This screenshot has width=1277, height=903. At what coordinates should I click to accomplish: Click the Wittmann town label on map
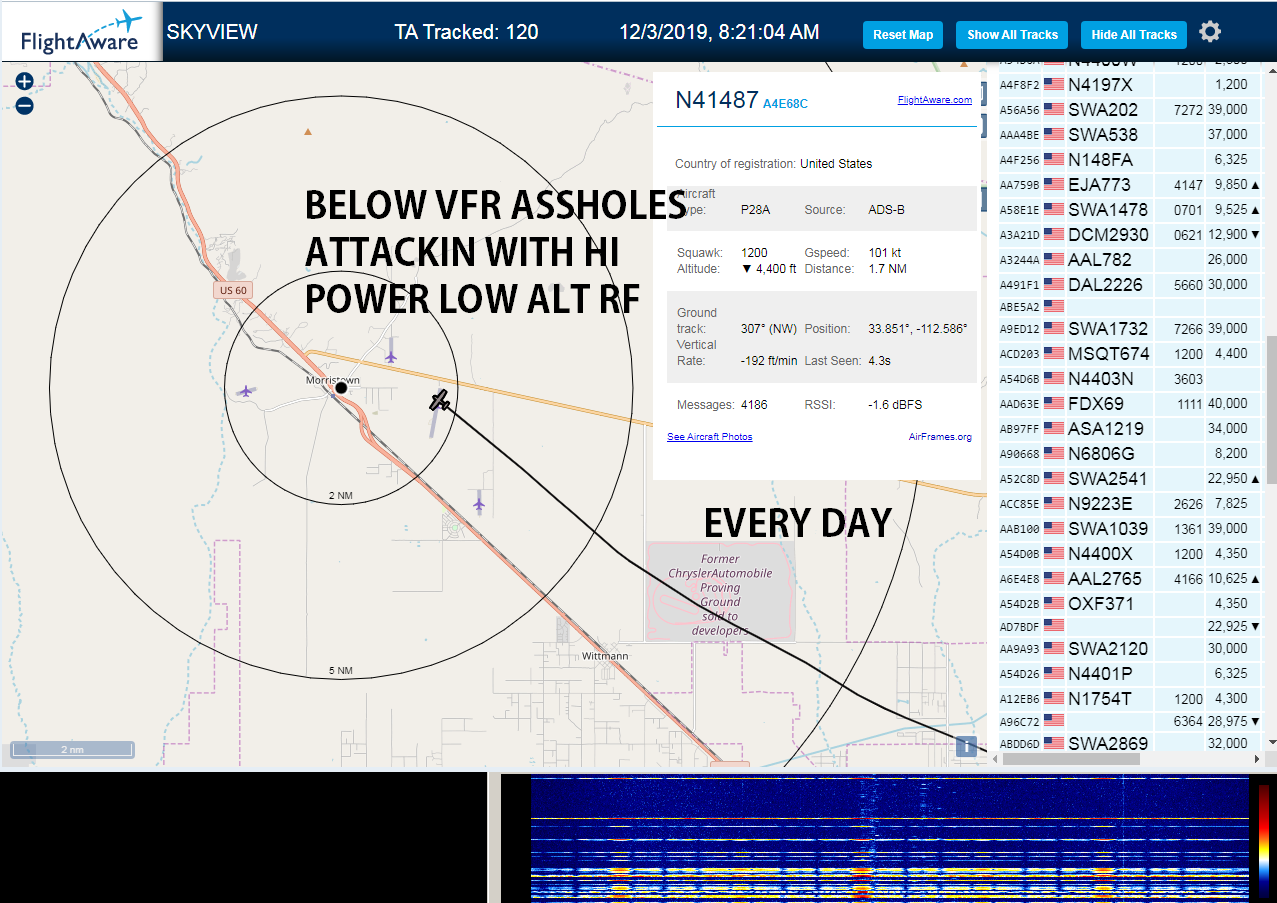pos(605,656)
